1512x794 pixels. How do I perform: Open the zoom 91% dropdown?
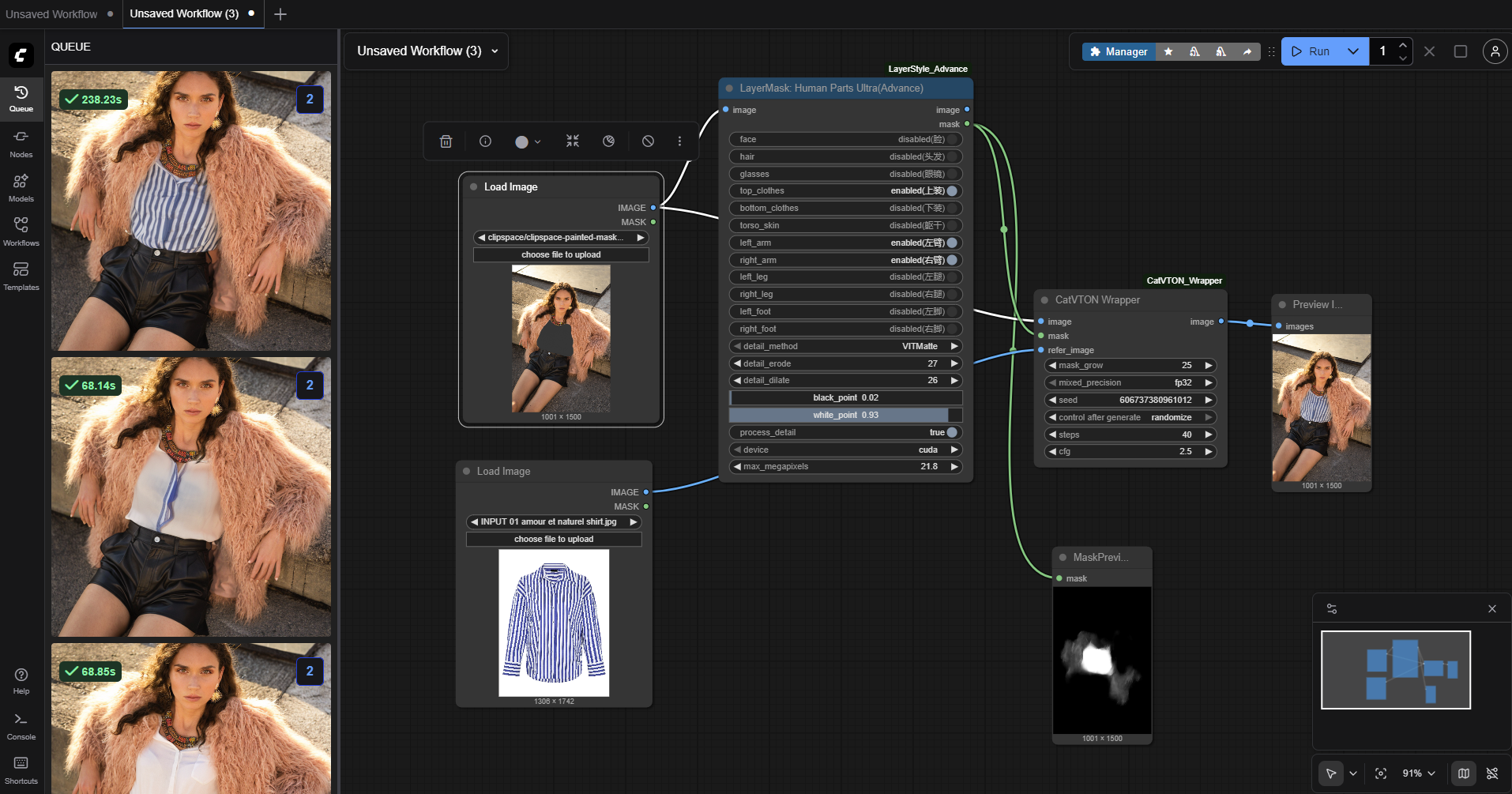point(1418,773)
